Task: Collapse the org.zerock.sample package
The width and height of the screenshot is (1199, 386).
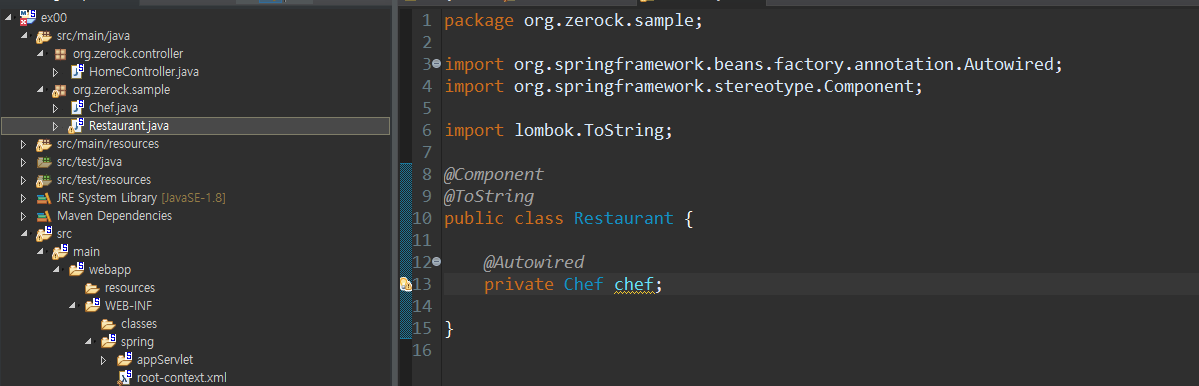Action: click(41, 90)
